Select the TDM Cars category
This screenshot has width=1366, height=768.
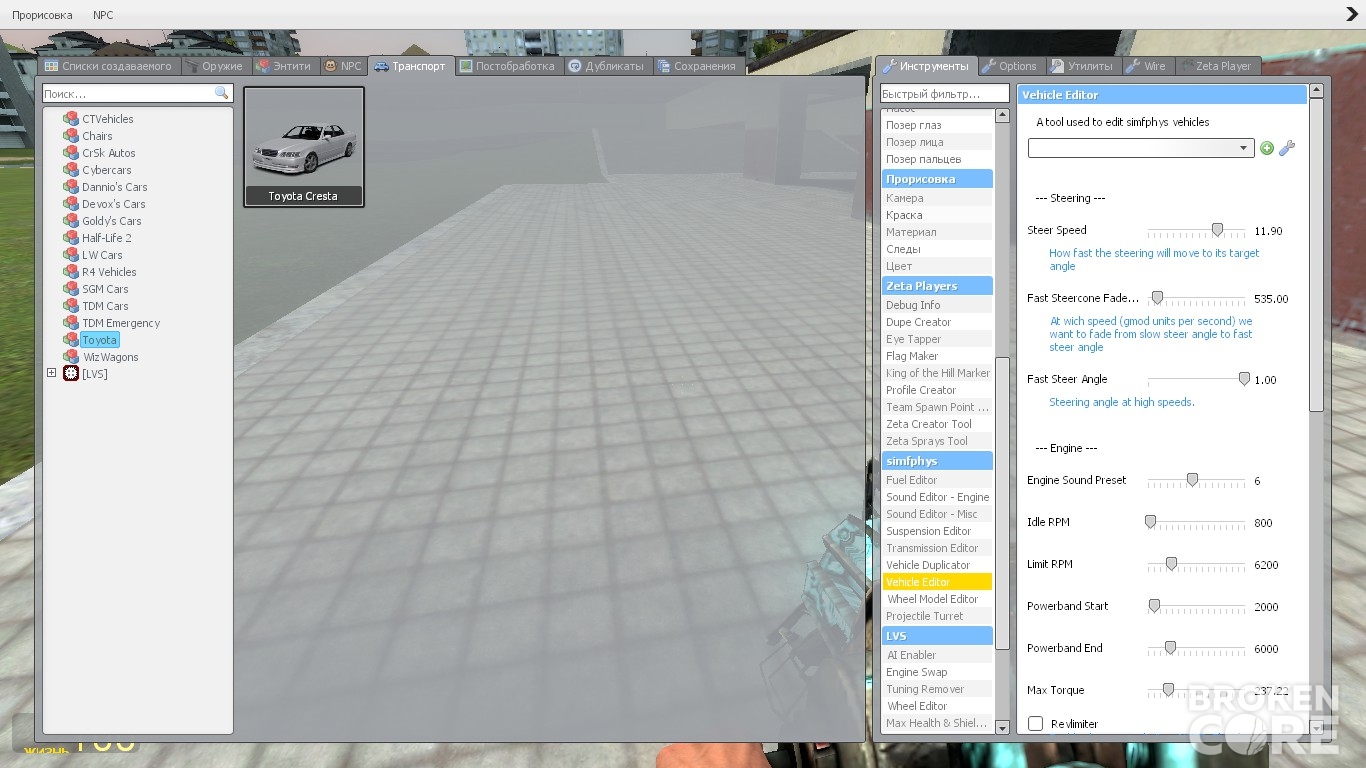105,306
